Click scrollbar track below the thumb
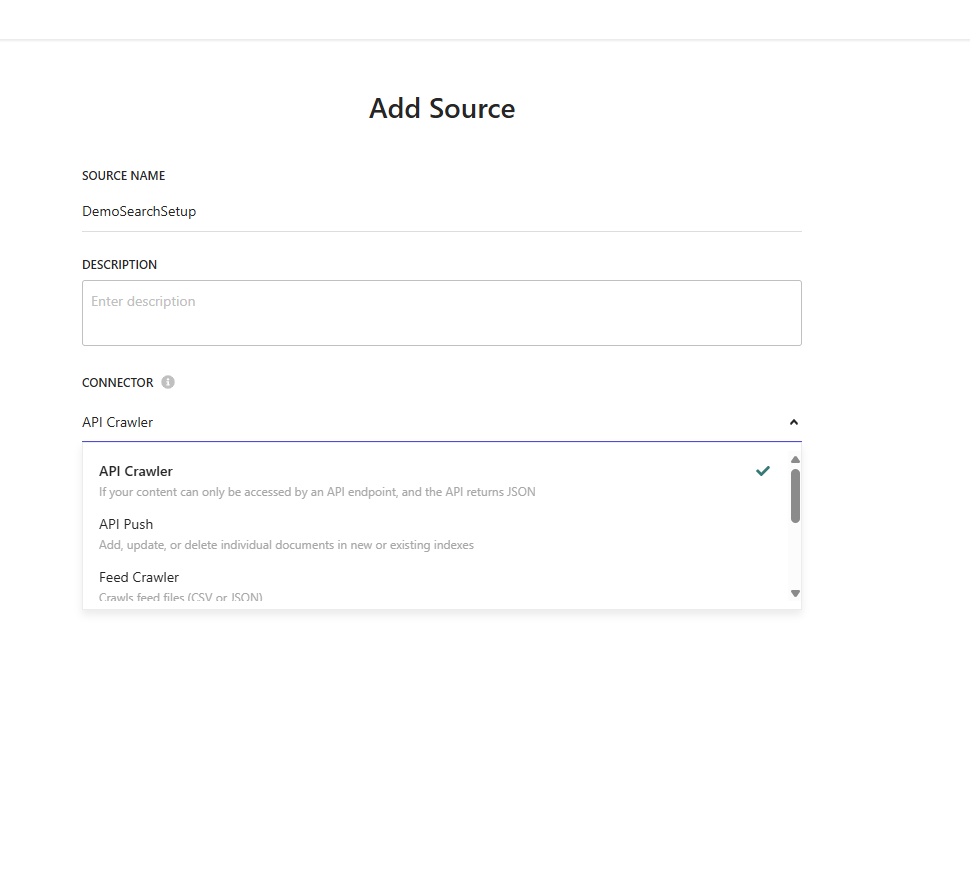 coord(795,555)
